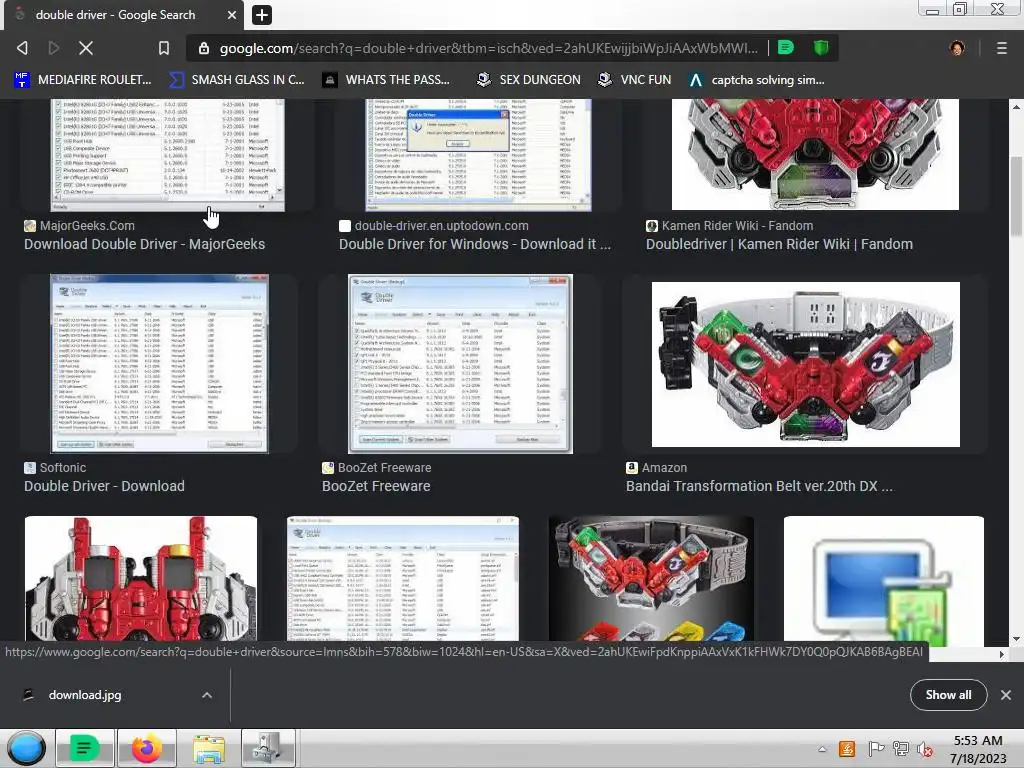Open the Amazon transformation belt image
The width and height of the screenshot is (1024, 768).
tap(806, 364)
